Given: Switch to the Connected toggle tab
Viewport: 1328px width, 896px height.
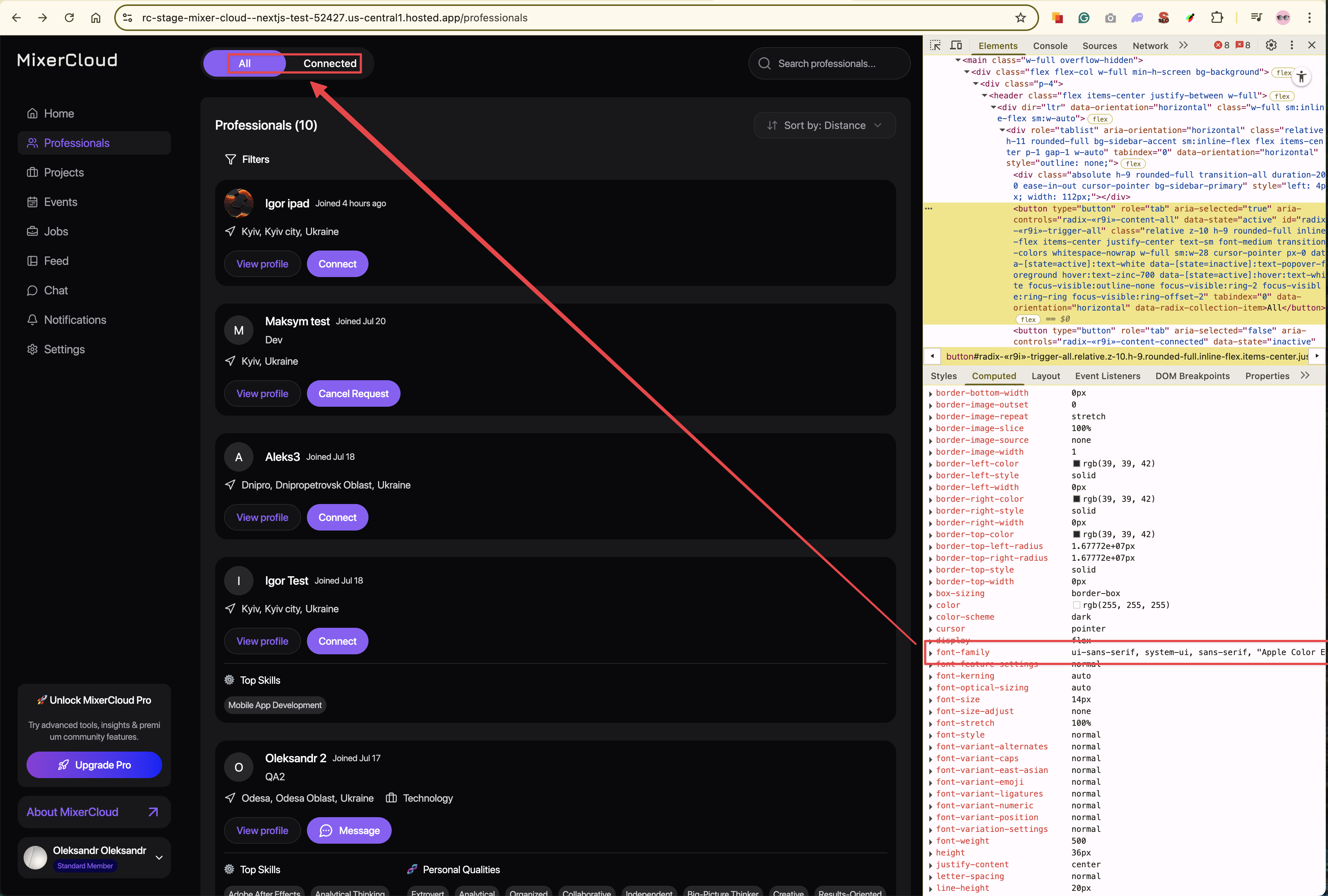Looking at the screenshot, I should coord(329,63).
